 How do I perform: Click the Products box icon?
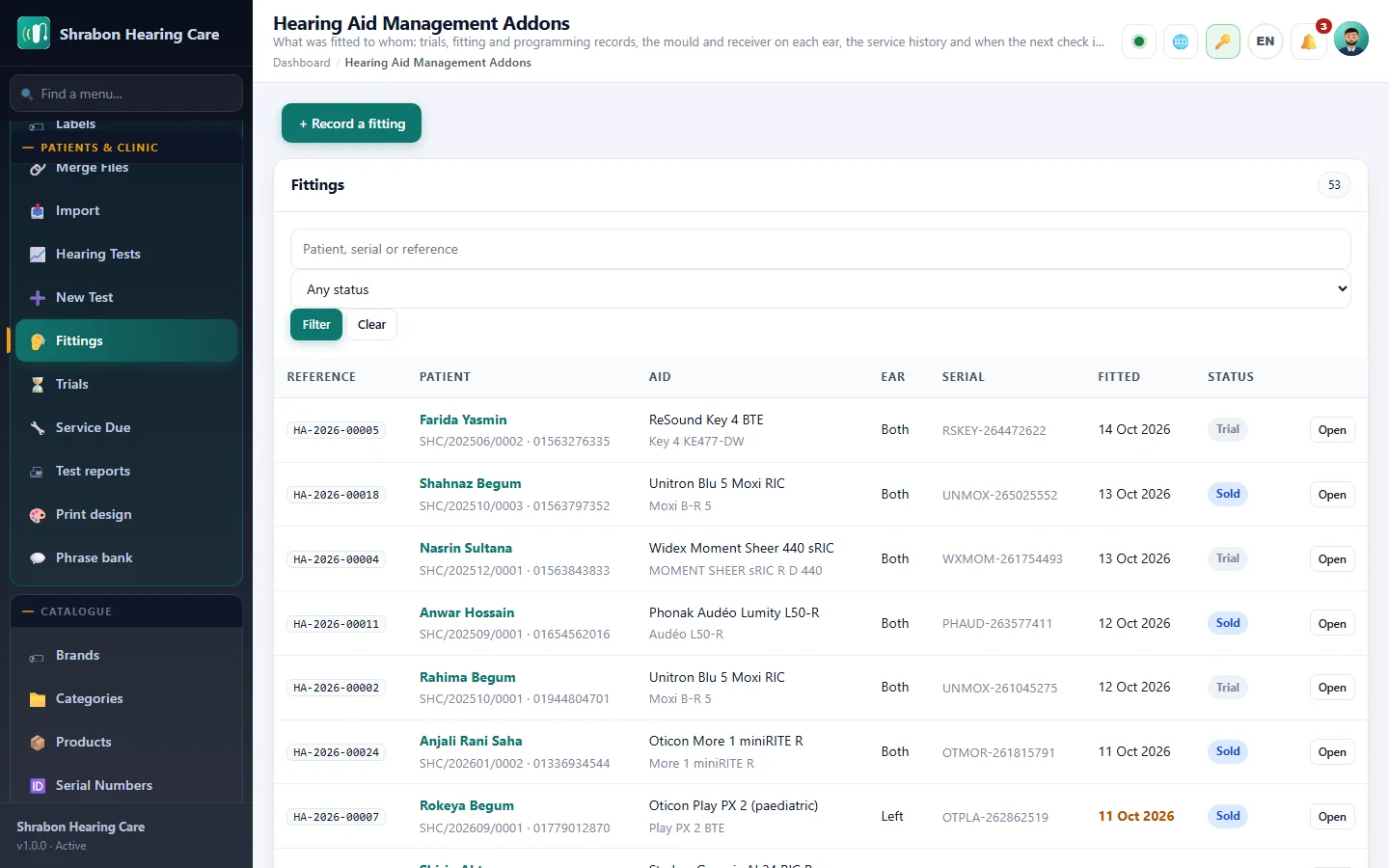[38, 743]
